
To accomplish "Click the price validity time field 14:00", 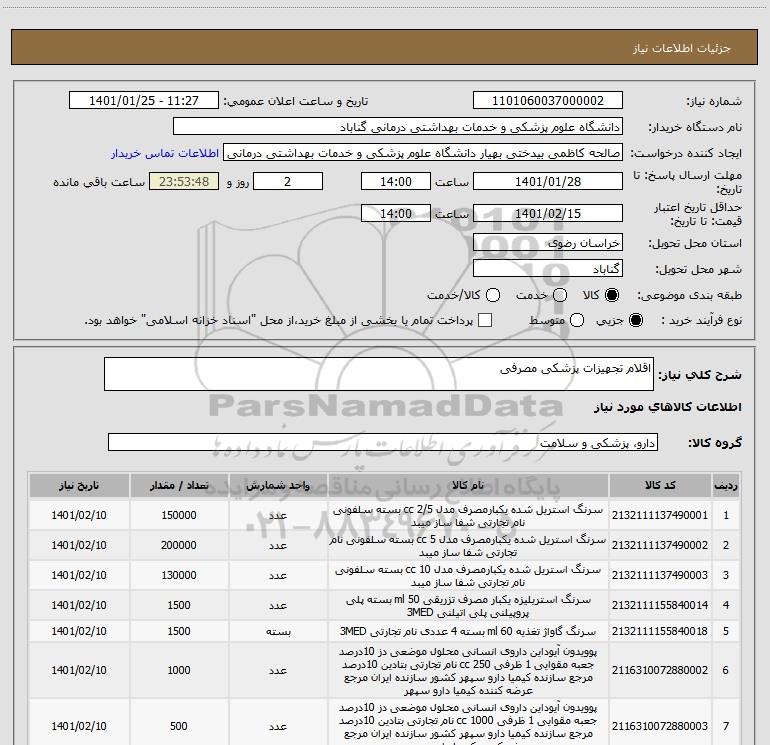I will [396, 213].
